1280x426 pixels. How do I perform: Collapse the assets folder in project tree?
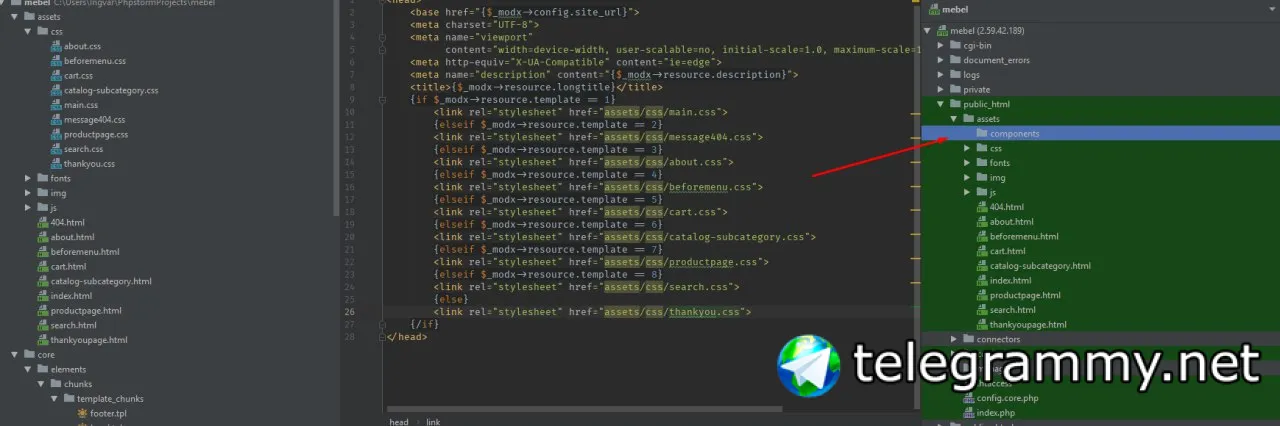[13, 17]
